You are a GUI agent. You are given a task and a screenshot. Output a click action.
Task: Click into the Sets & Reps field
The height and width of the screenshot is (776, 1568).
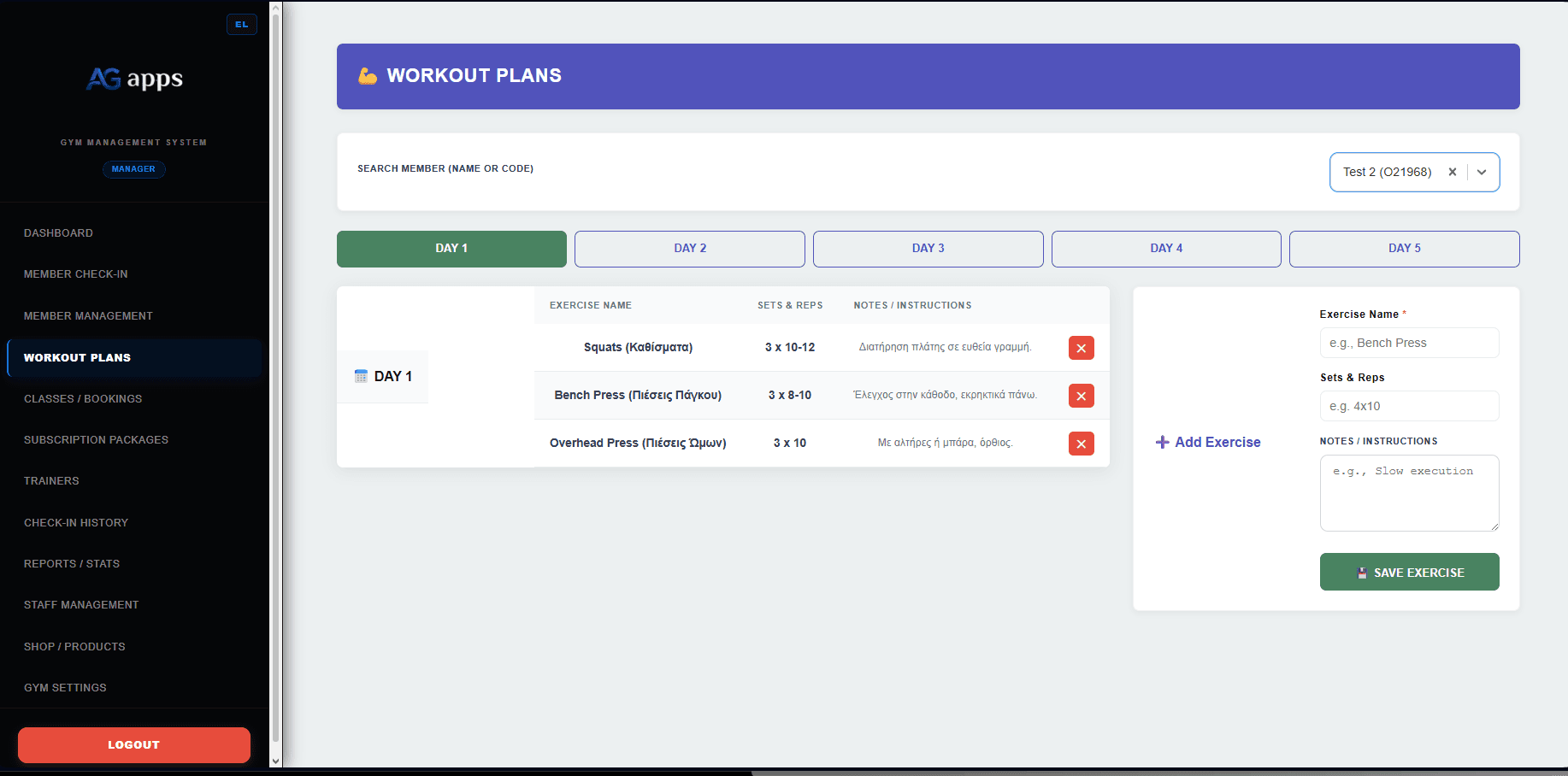[x=1409, y=406]
